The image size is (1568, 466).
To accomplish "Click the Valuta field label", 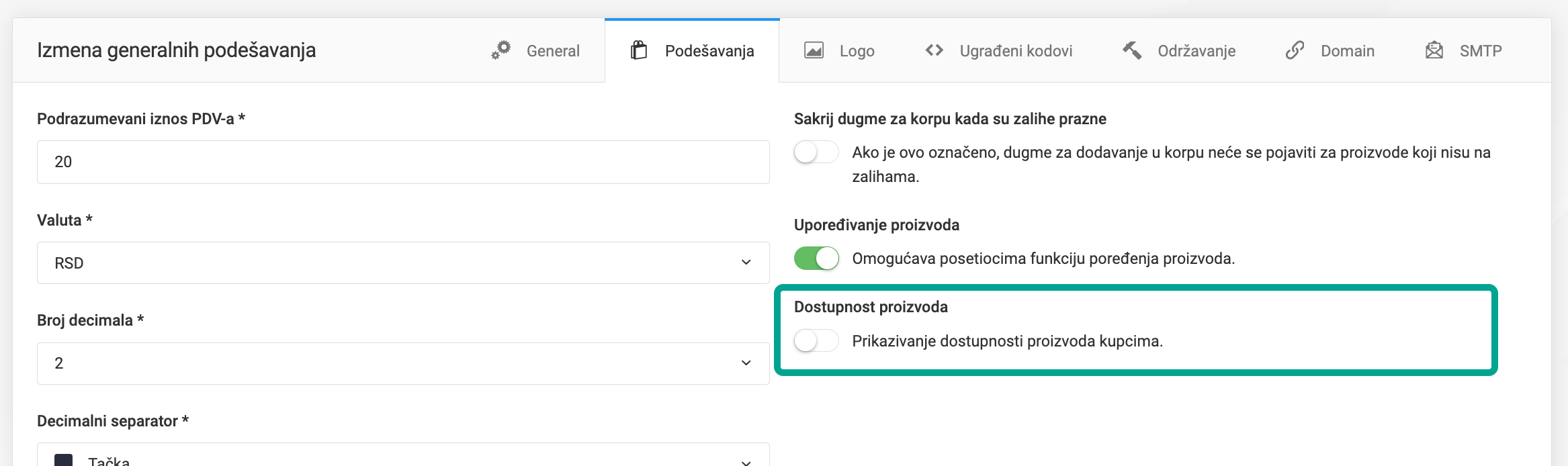I will click(x=64, y=220).
